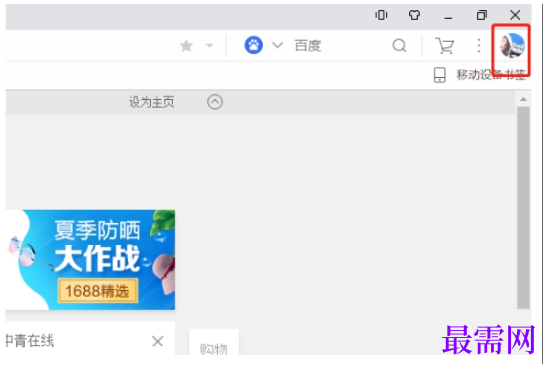Screen dimensions: 554x371
Task: Close the 中青在线 notification with X
Action: point(158,341)
